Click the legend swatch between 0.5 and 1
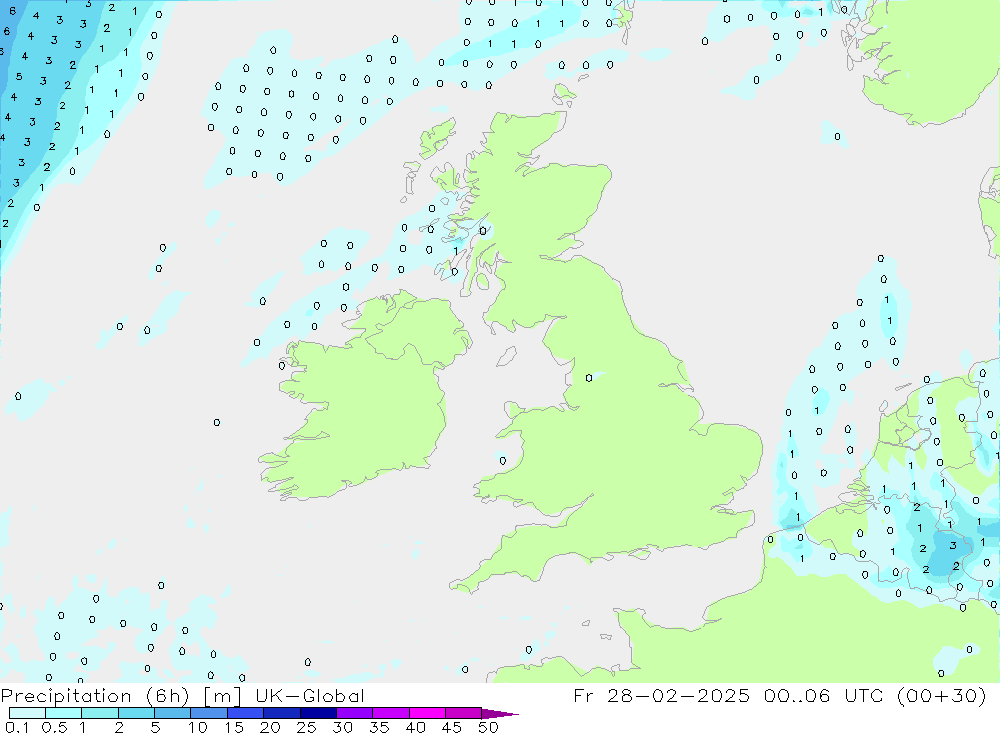This screenshot has height=733, width=1000. (x=64, y=713)
